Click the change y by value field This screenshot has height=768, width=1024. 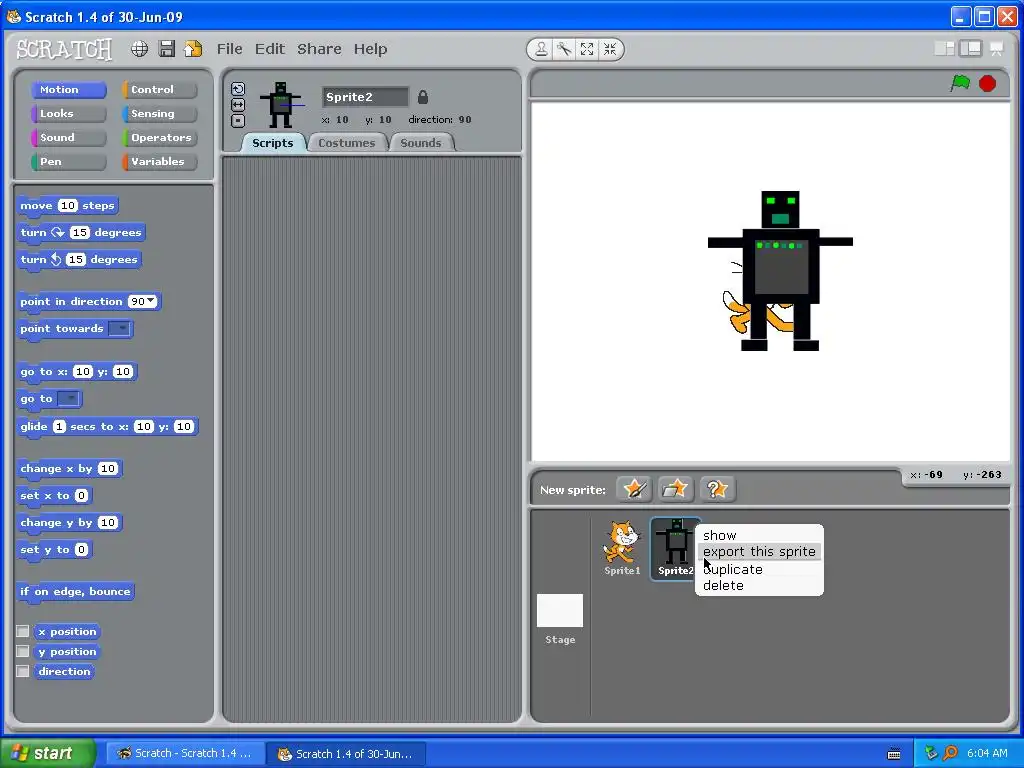[108, 522]
